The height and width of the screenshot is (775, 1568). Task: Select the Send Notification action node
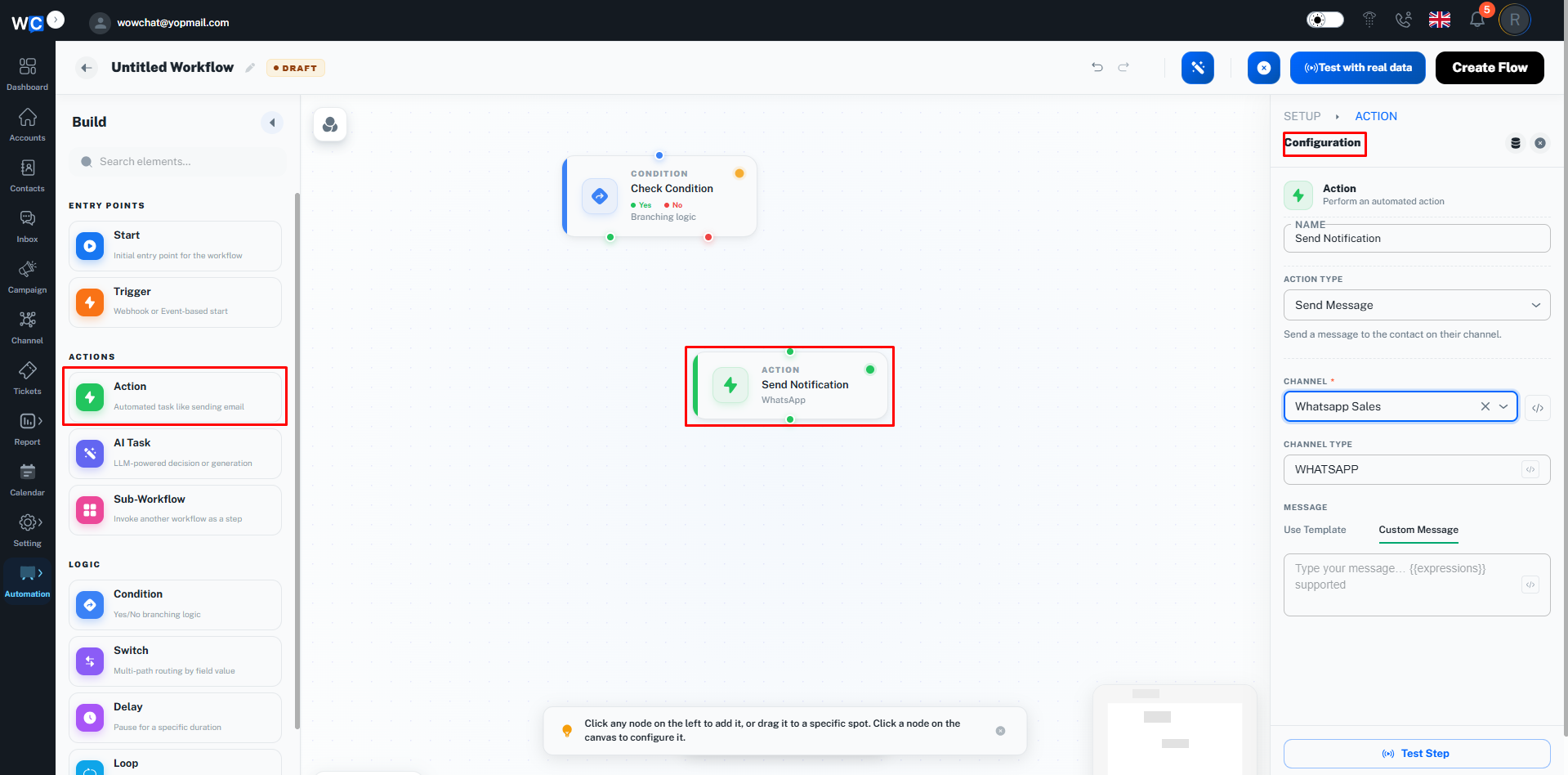tap(790, 385)
